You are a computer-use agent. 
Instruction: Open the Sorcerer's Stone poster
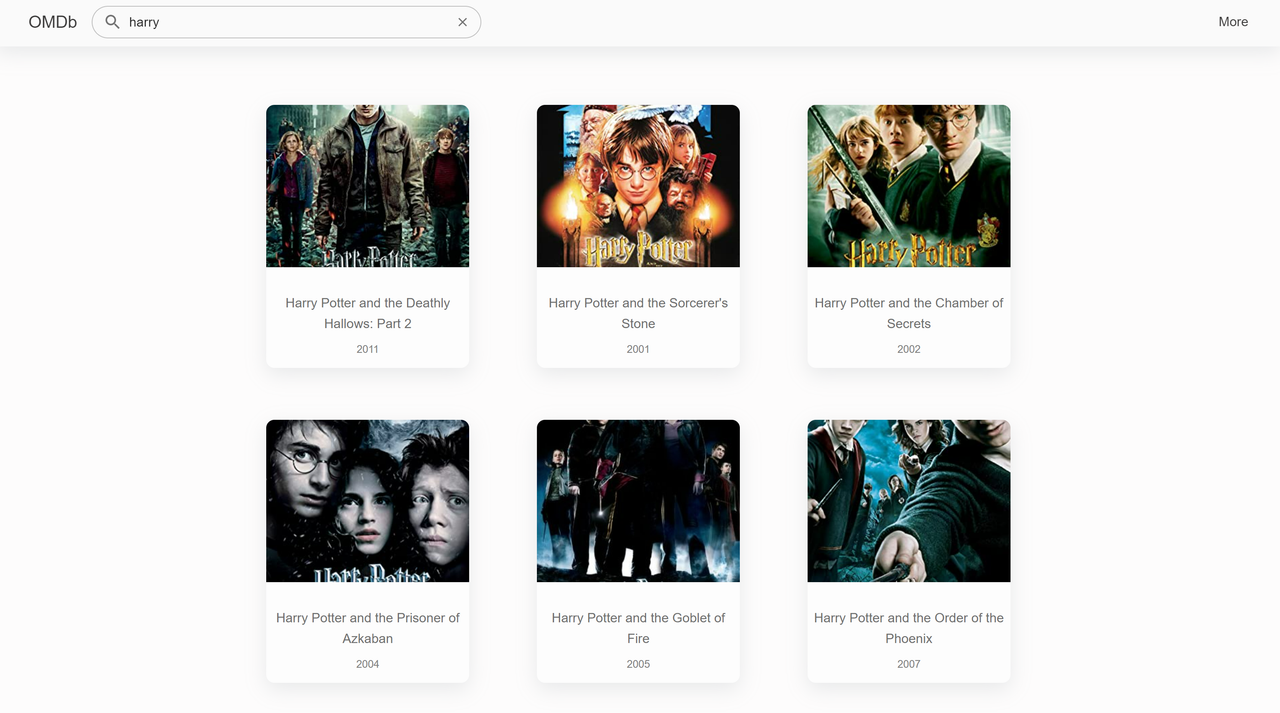coord(638,186)
